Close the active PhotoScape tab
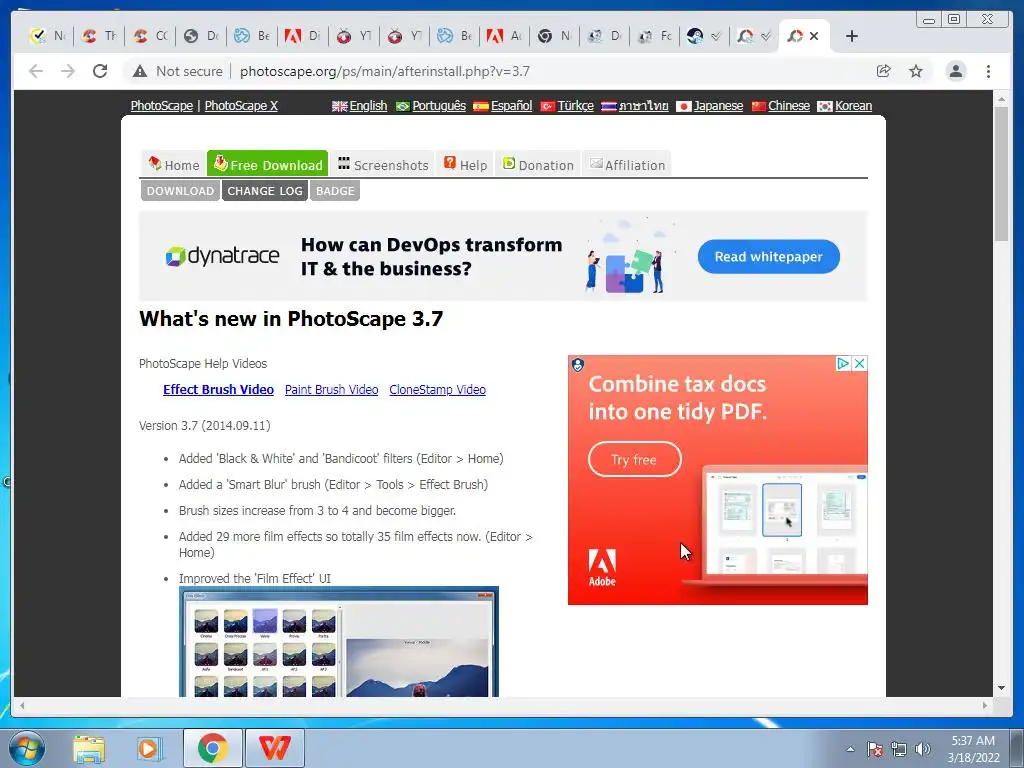The image size is (1024, 768). (x=814, y=36)
